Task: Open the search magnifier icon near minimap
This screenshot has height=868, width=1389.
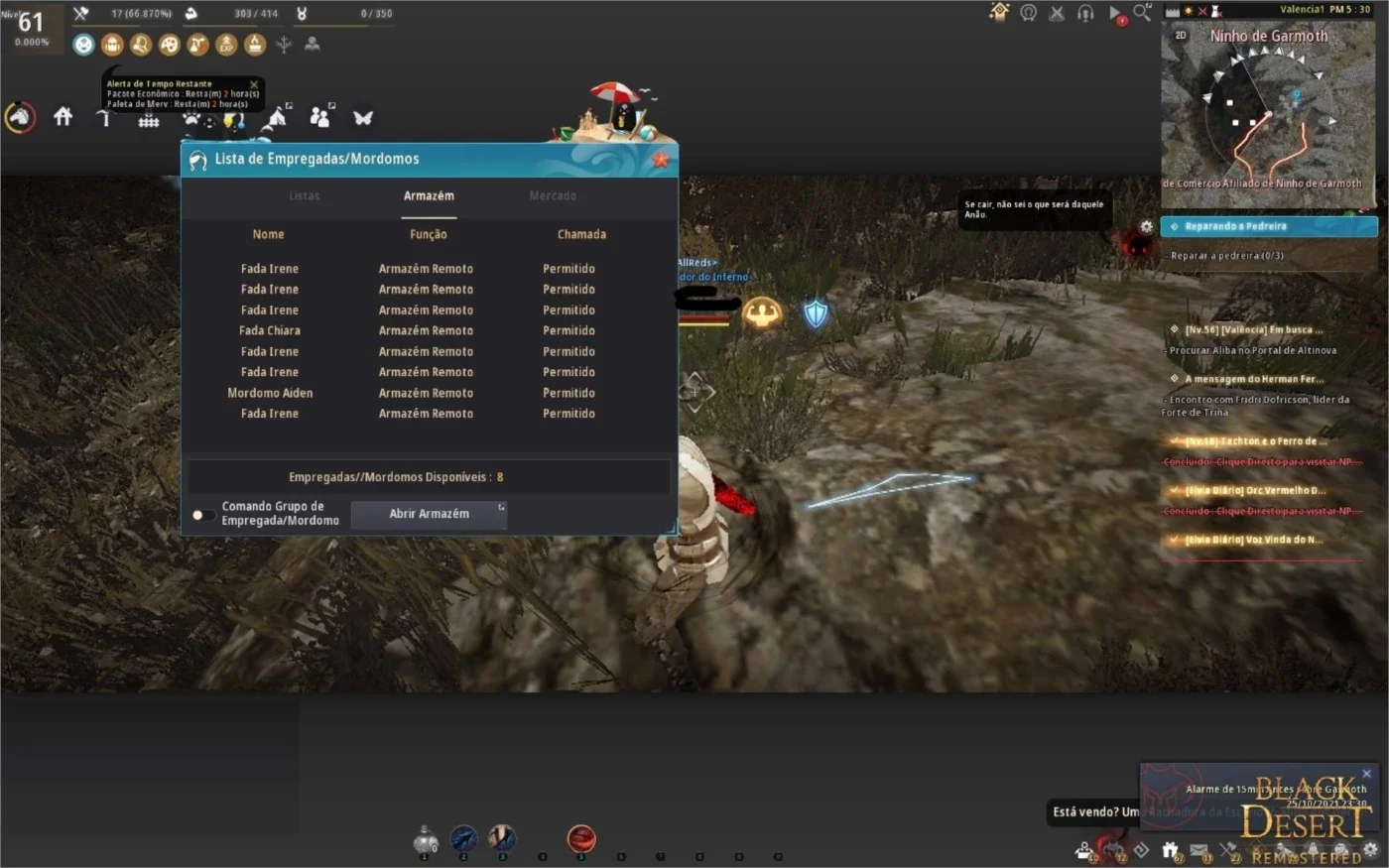Action: [x=1143, y=13]
